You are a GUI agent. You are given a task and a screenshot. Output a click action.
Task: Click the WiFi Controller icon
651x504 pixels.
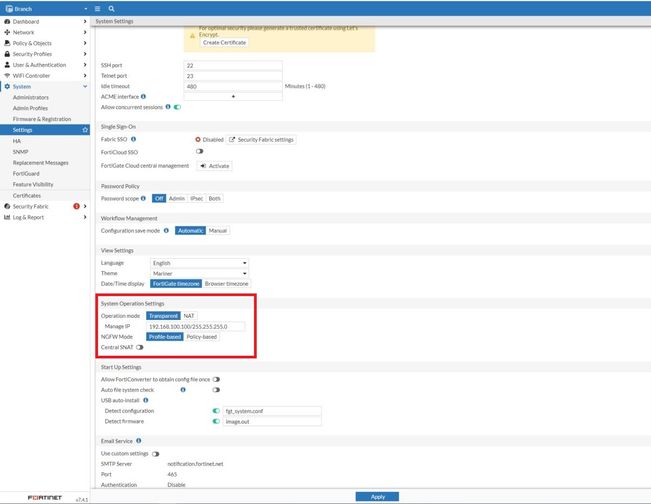[x=7, y=76]
